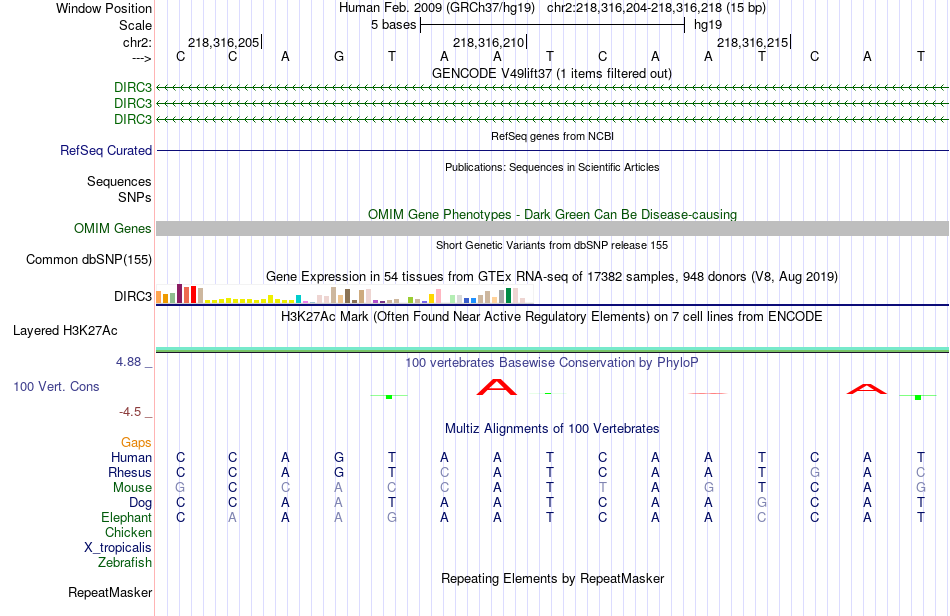Click the G base in the Human alignment row

[x=339, y=457]
